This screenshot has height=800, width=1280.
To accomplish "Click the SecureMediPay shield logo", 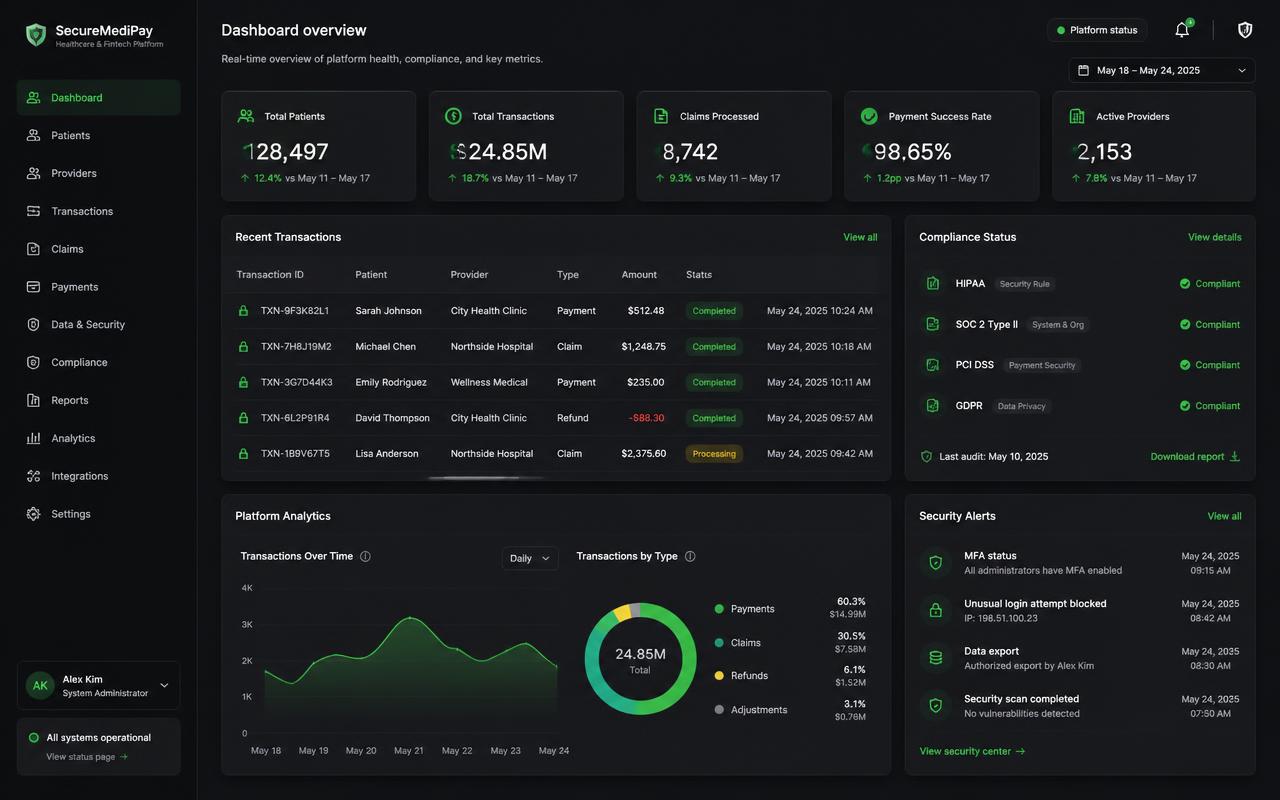I will 36,35.
